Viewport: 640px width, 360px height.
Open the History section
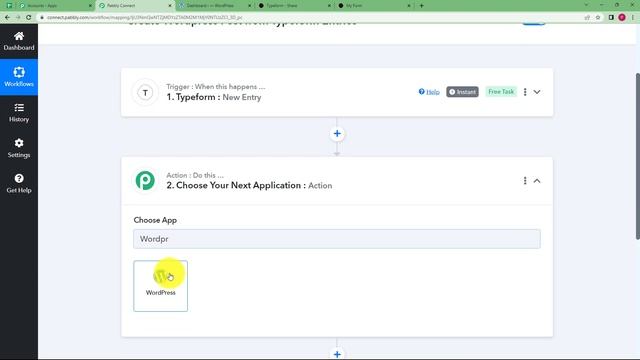[19, 113]
